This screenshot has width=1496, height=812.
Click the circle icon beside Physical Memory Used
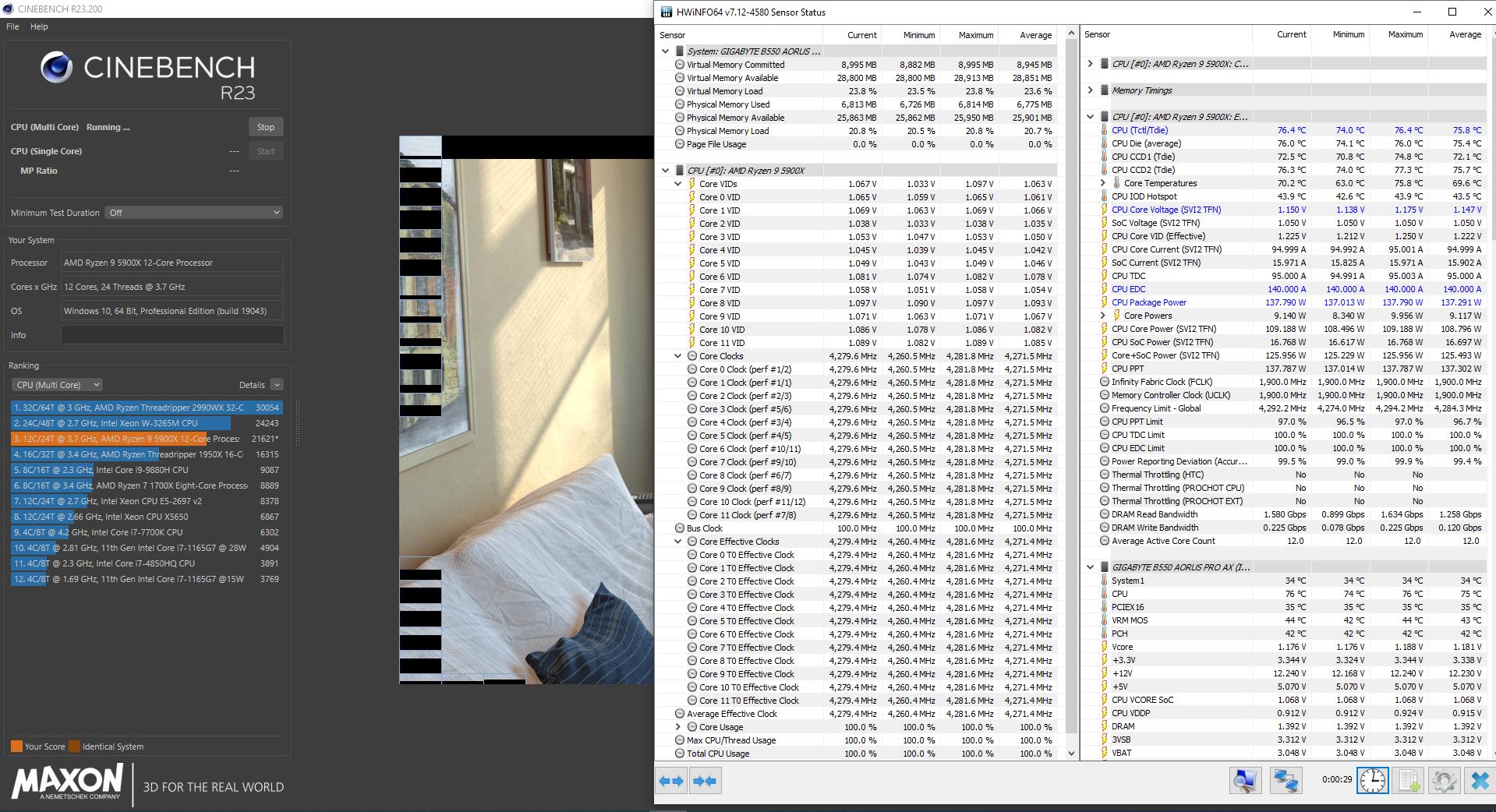[680, 104]
